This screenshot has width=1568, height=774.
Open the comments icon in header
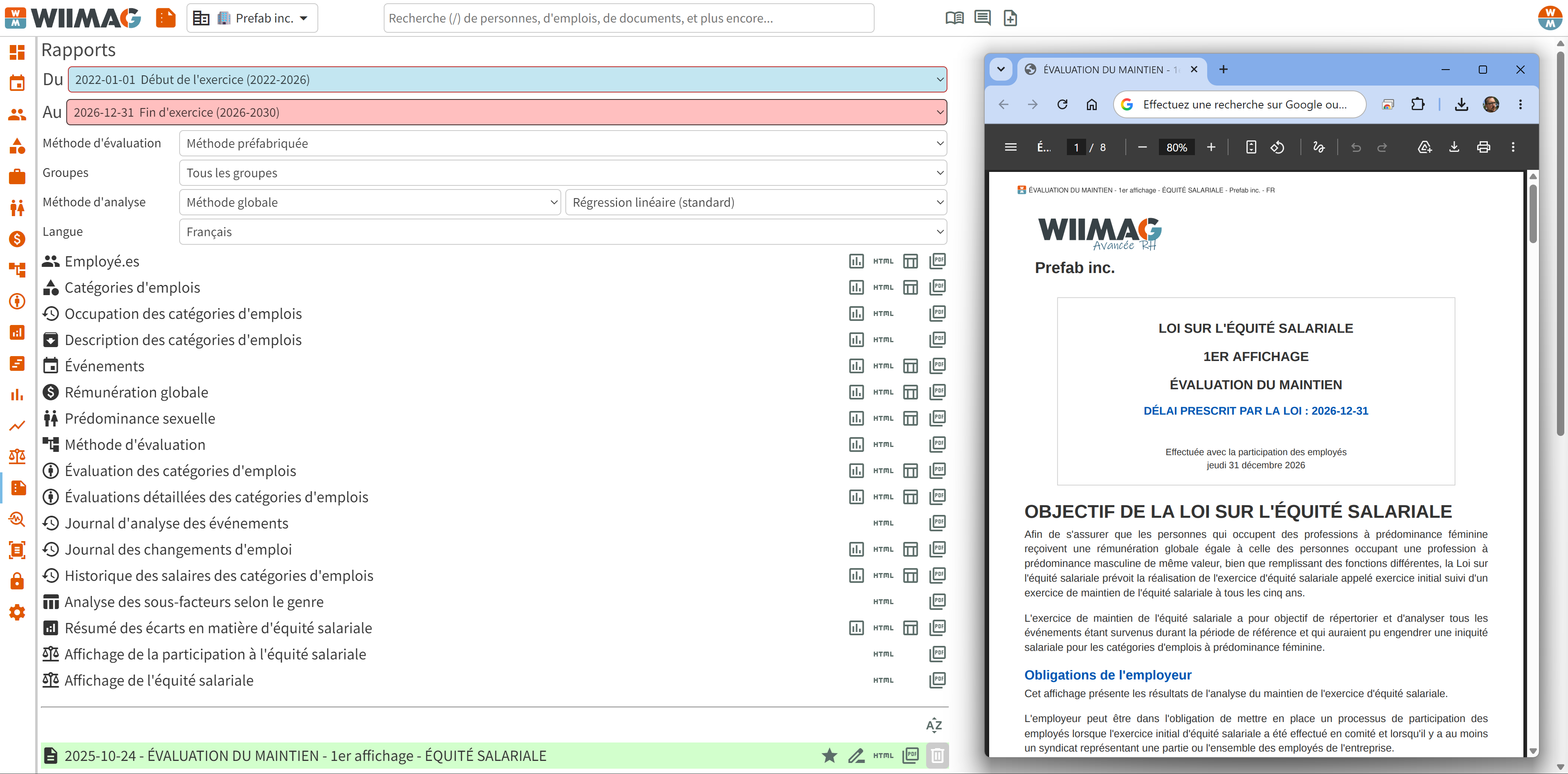983,18
